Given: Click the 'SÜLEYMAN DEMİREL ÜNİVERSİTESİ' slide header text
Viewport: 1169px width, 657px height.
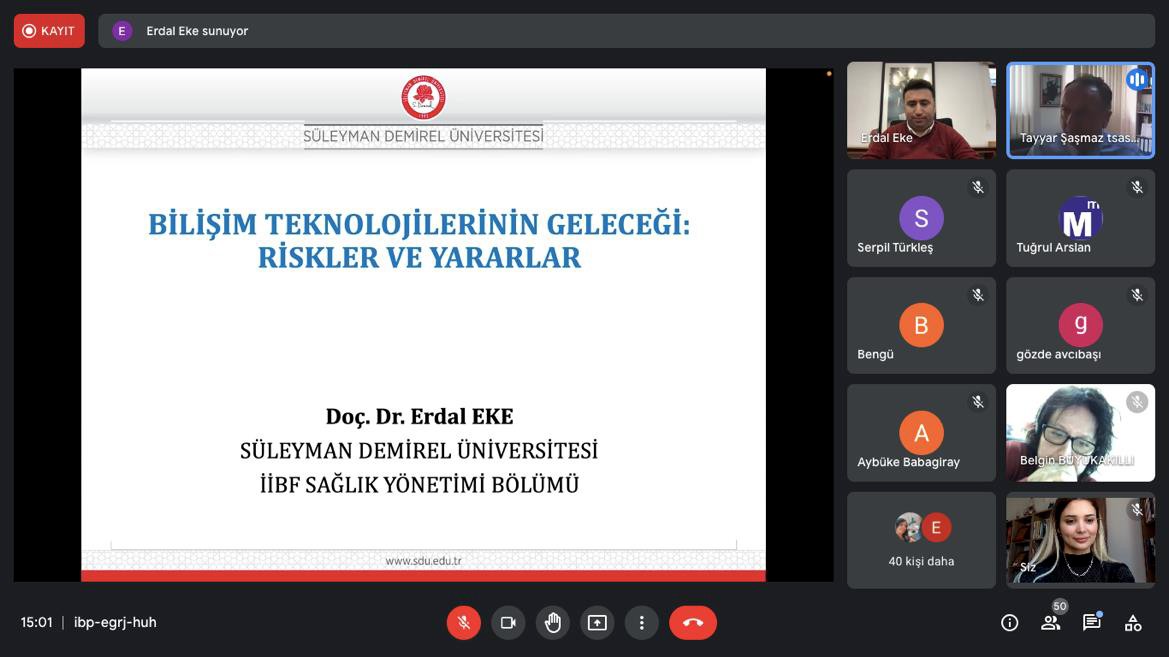Looking at the screenshot, I should [423, 136].
